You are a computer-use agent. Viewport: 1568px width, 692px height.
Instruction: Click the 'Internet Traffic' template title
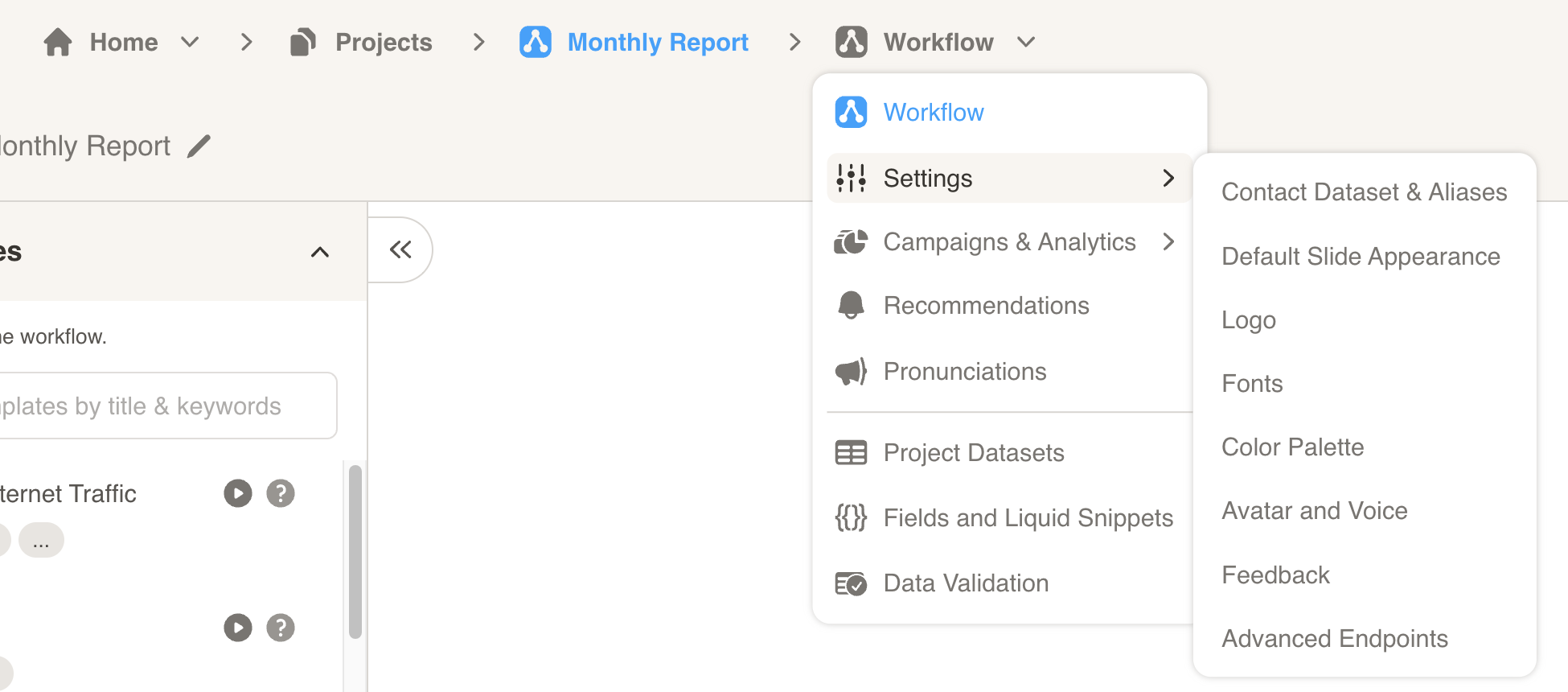(x=68, y=493)
